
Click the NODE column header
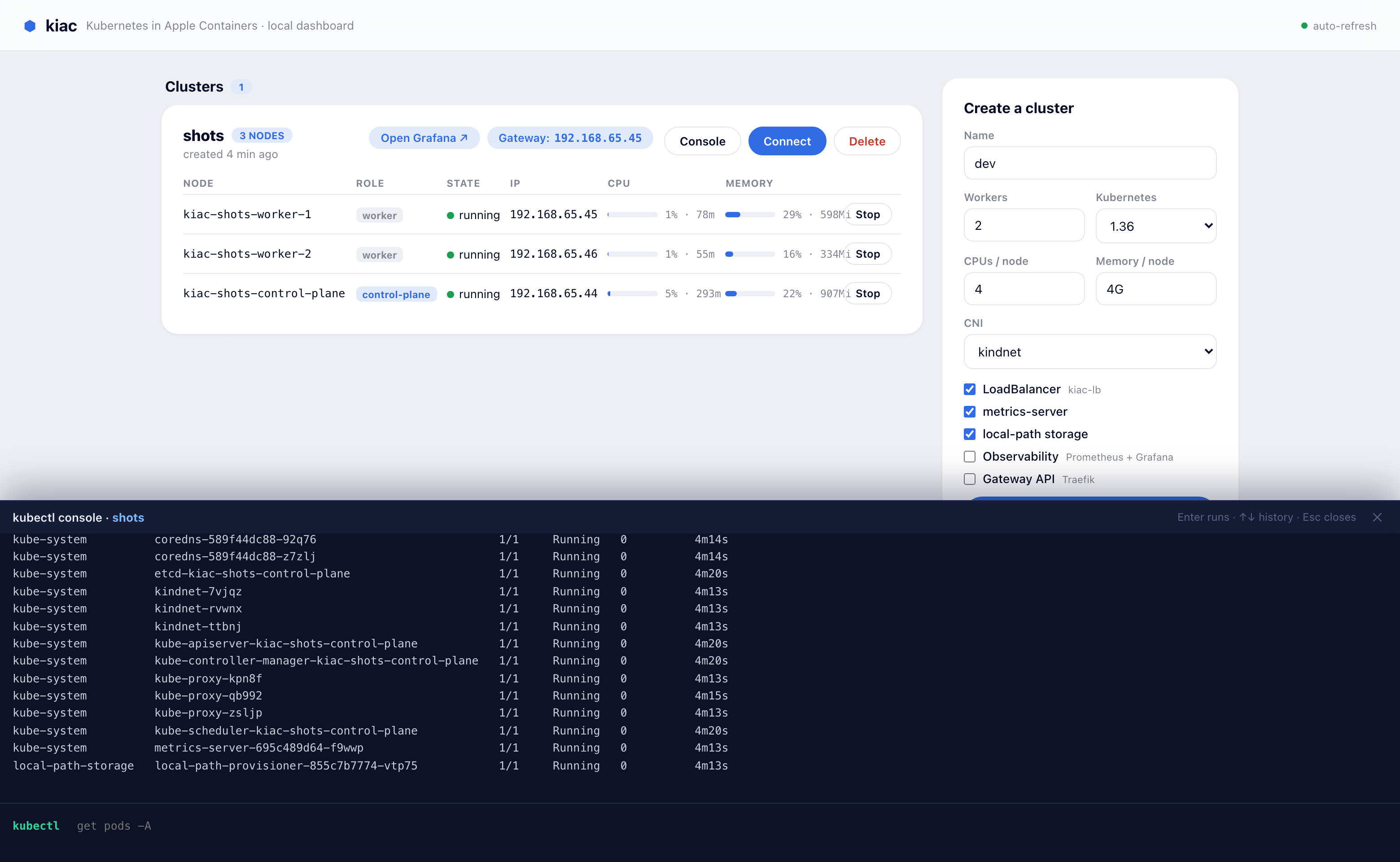click(x=198, y=184)
